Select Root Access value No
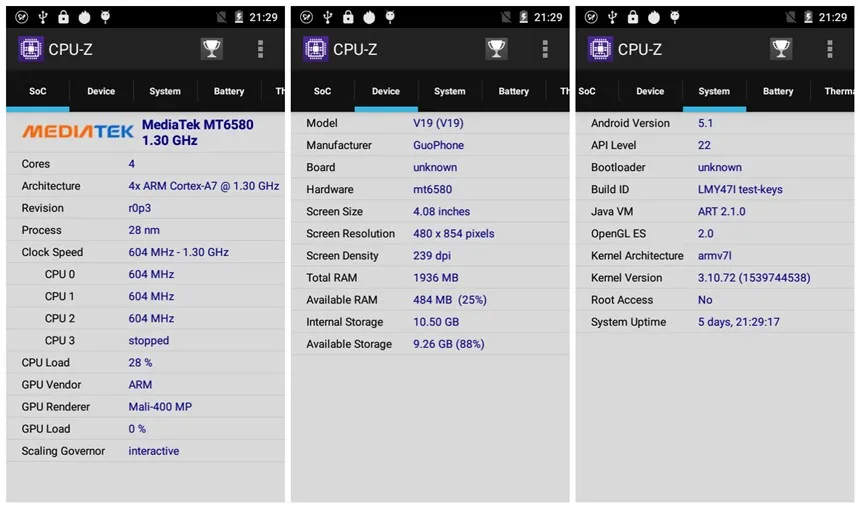 705,300
